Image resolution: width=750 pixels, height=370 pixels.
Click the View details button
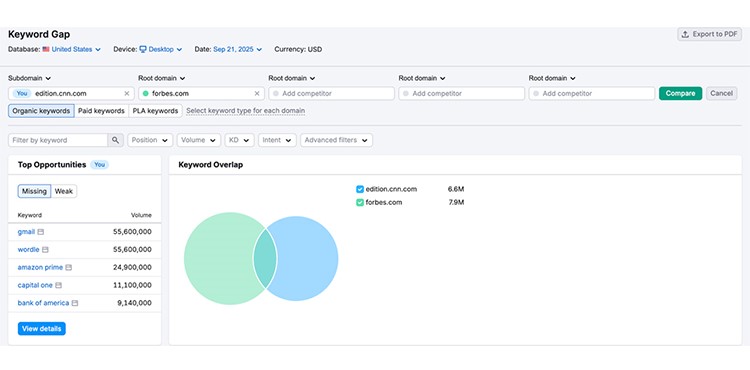[x=42, y=329]
